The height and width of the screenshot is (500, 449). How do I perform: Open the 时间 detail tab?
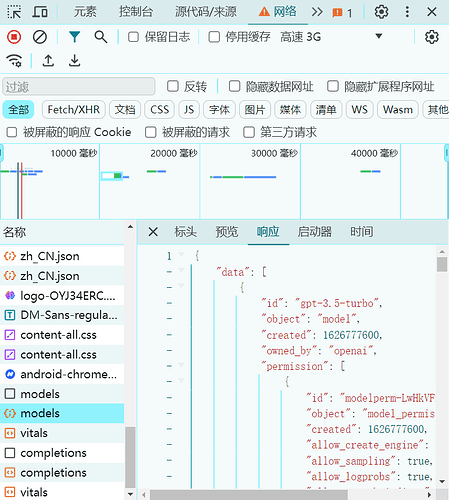362,232
